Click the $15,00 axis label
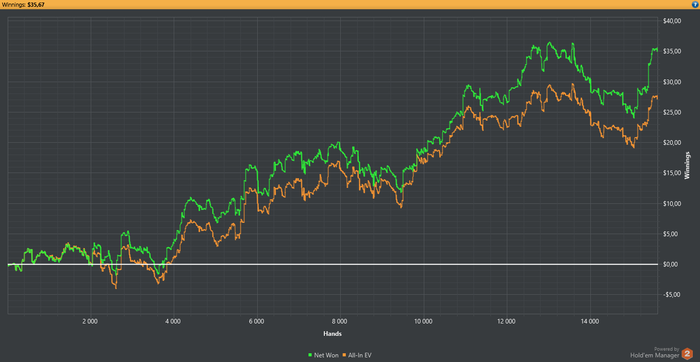The height and width of the screenshot is (362, 700). click(672, 173)
